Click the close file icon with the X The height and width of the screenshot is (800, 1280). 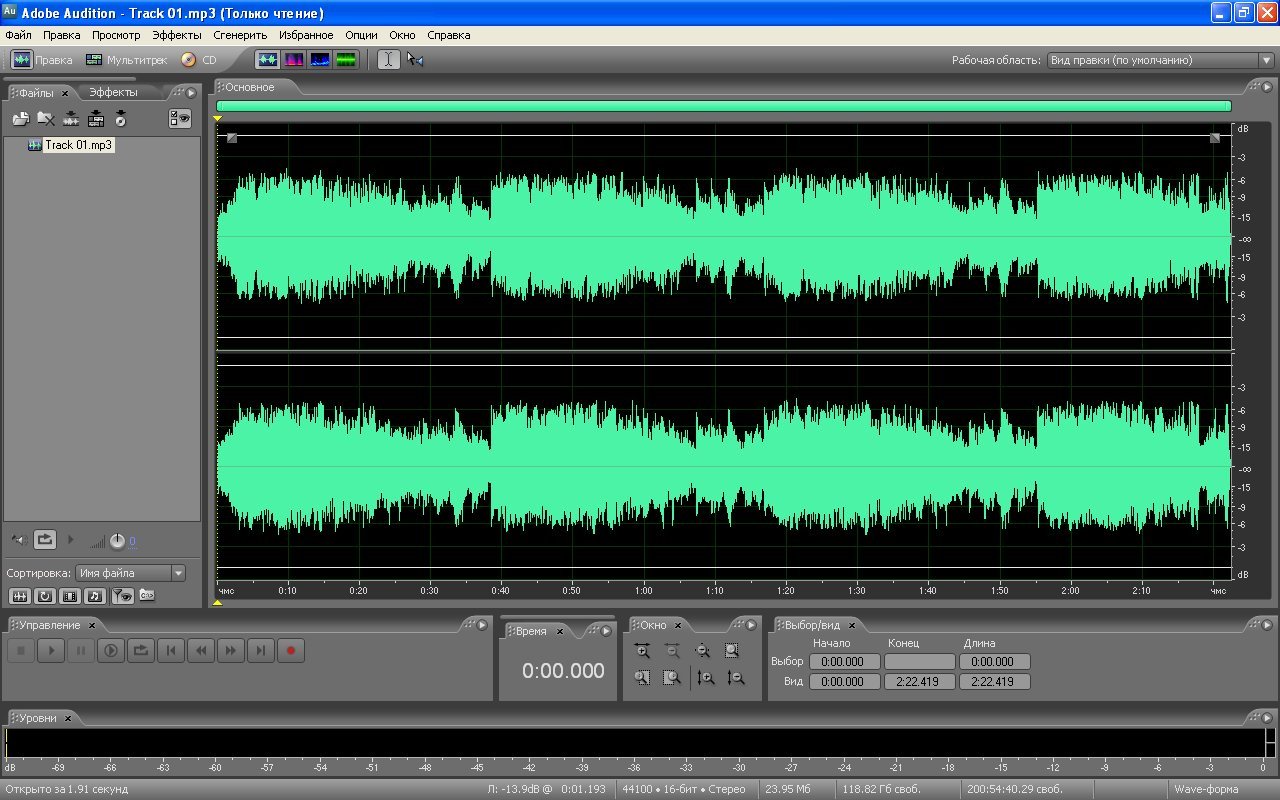pyautogui.click(x=45, y=119)
